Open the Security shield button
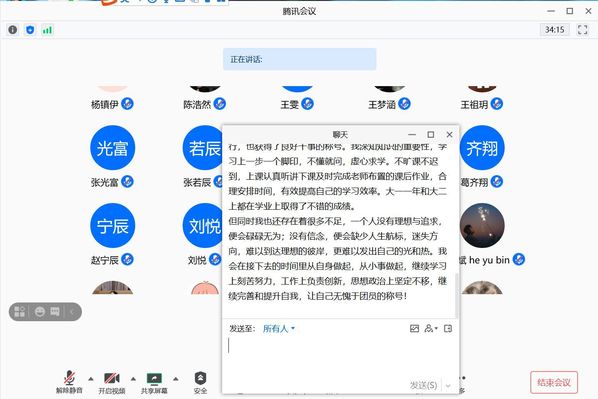The width and height of the screenshot is (598, 399). click(x=201, y=383)
